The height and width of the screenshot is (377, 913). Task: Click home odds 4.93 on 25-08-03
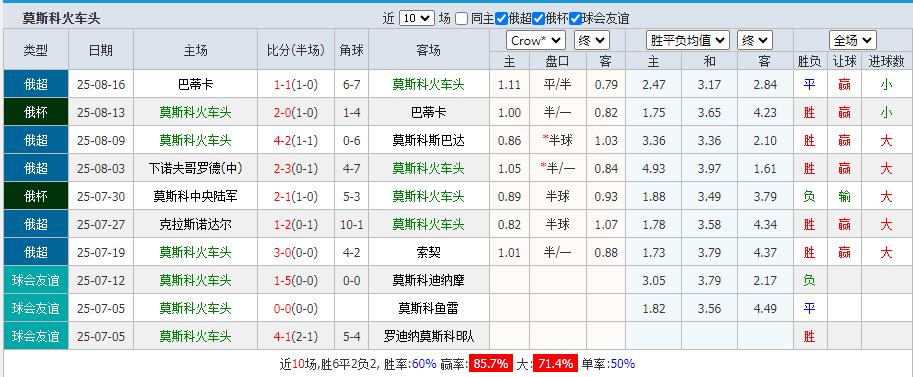pyautogui.click(x=653, y=168)
